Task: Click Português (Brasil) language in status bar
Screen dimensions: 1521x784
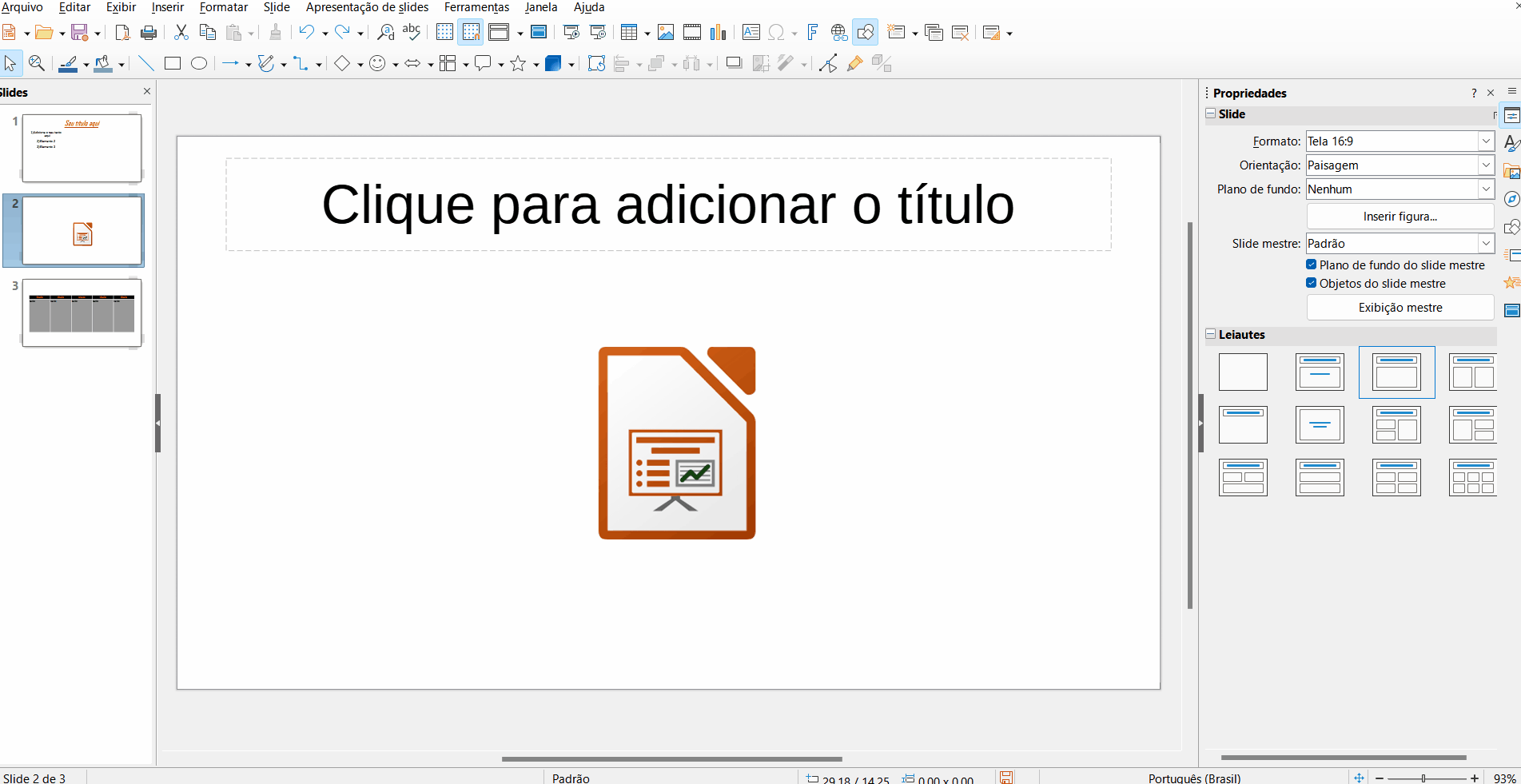Action: click(1195, 778)
